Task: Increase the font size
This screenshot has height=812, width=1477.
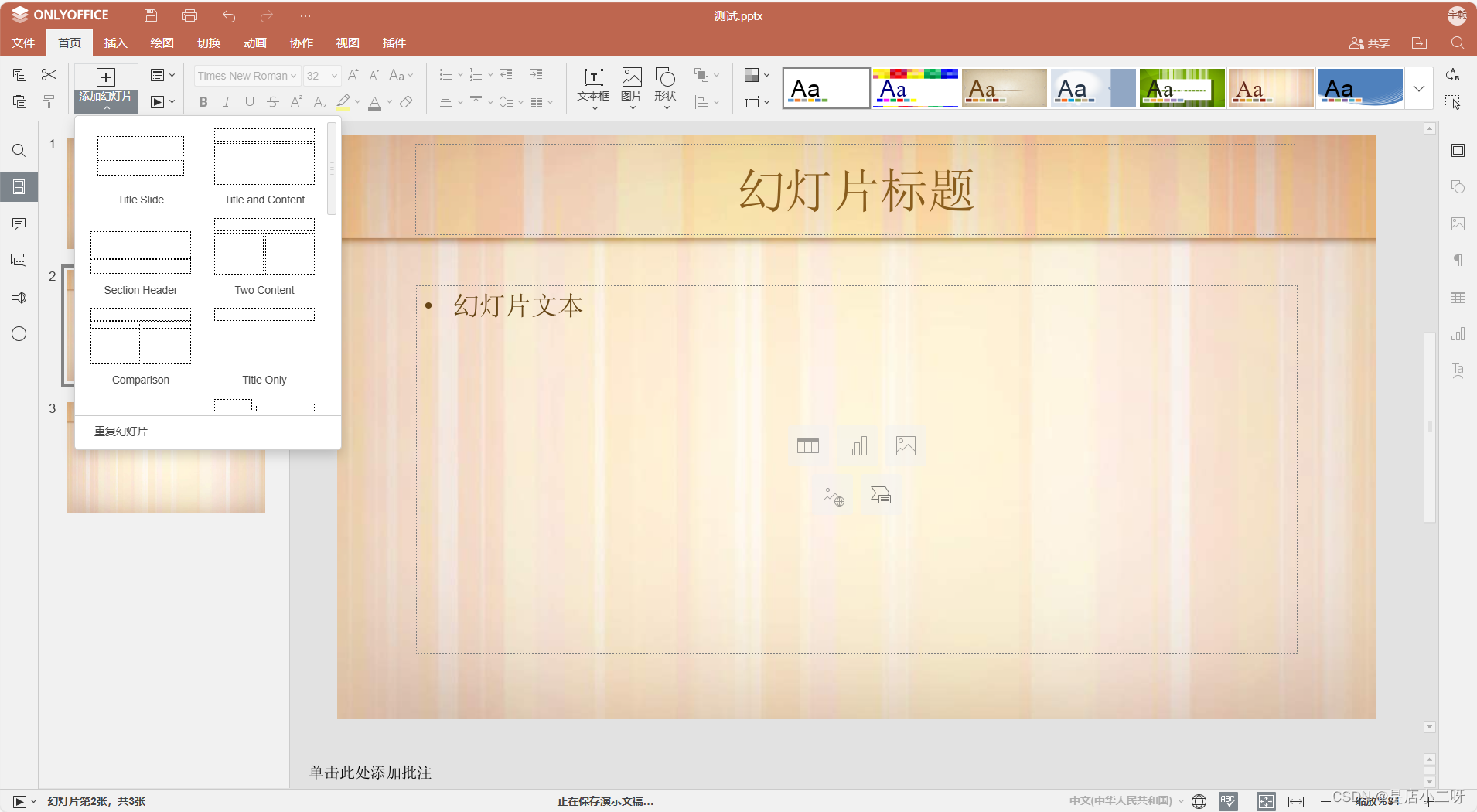Action: 353,75
